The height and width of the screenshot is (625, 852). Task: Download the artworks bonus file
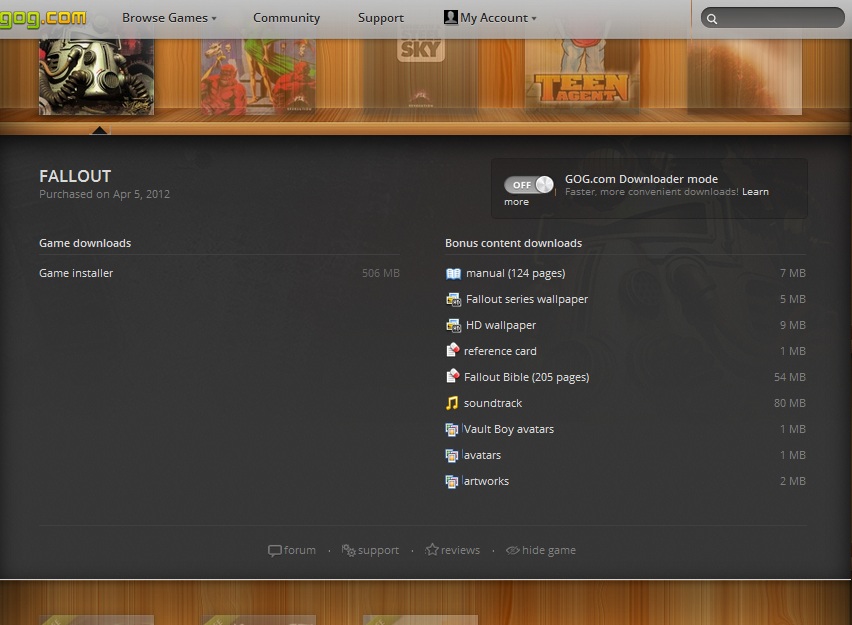point(486,481)
